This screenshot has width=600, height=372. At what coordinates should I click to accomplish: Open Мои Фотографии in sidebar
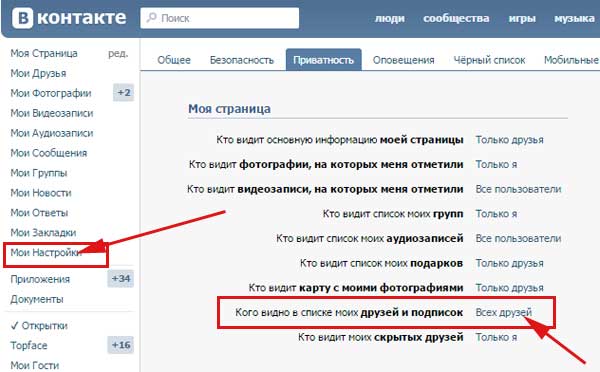click(51, 93)
